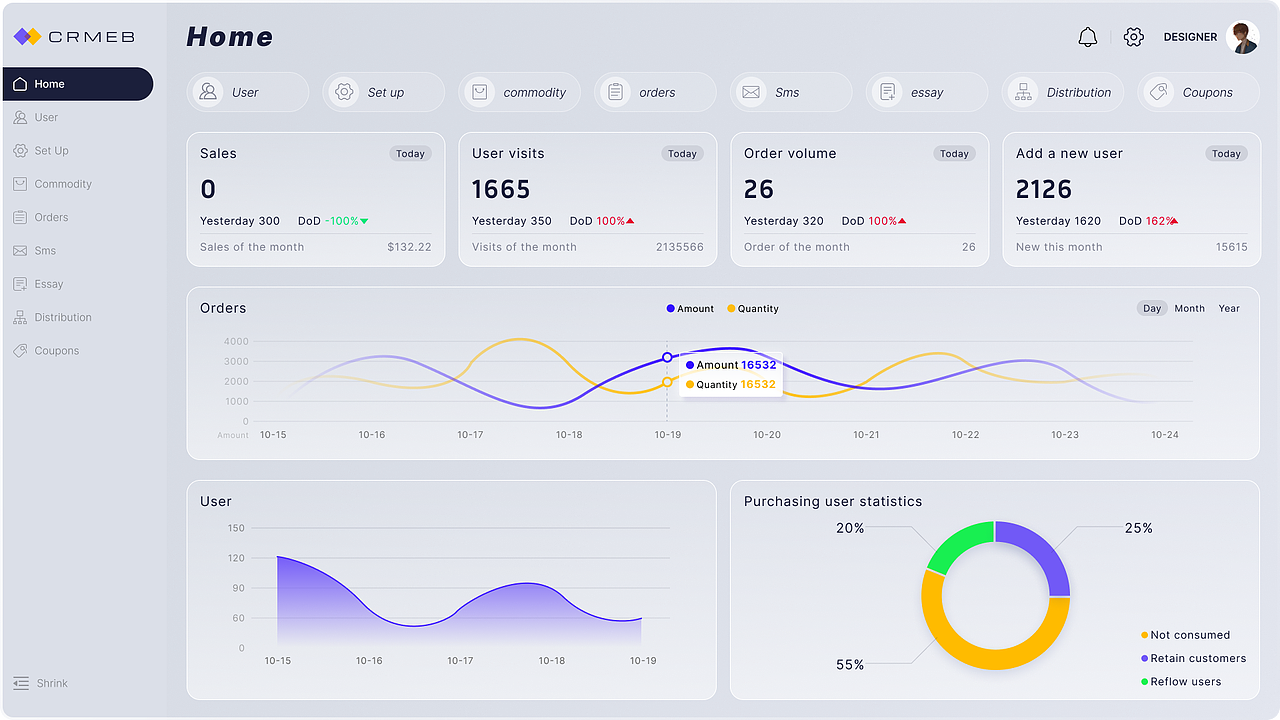Screen dimensions: 1280x720
Task: Click the Commodity icon in sidebar
Action: click(20, 184)
